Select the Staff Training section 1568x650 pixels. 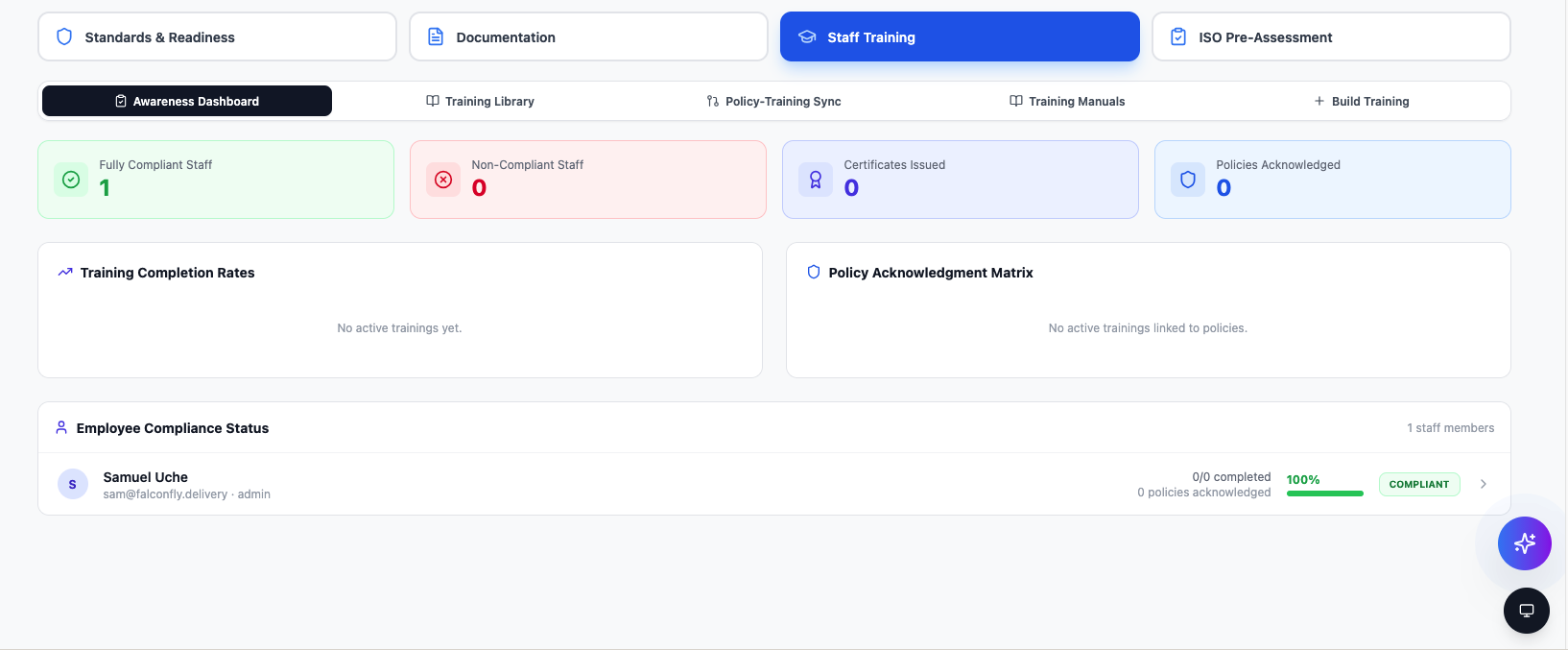coord(960,36)
